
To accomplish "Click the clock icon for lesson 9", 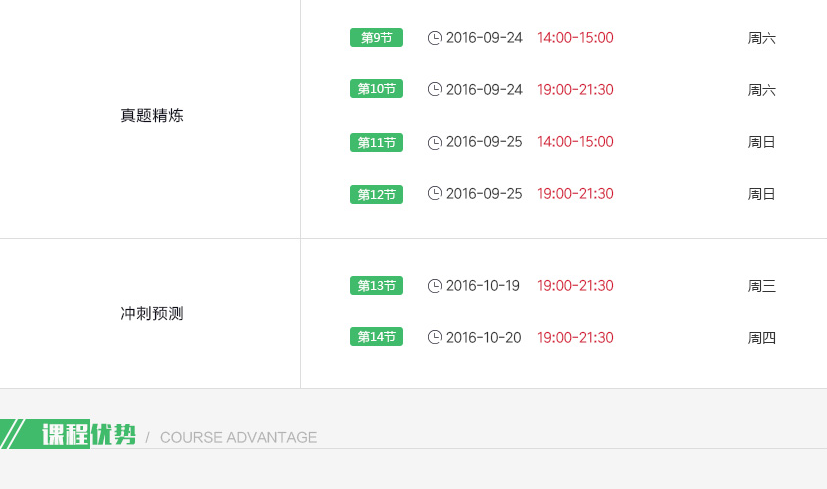I will pyautogui.click(x=434, y=38).
